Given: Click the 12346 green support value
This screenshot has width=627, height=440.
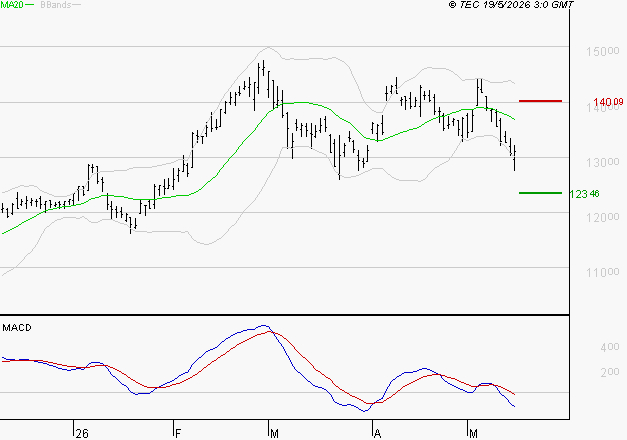Looking at the screenshot, I should click(584, 194).
